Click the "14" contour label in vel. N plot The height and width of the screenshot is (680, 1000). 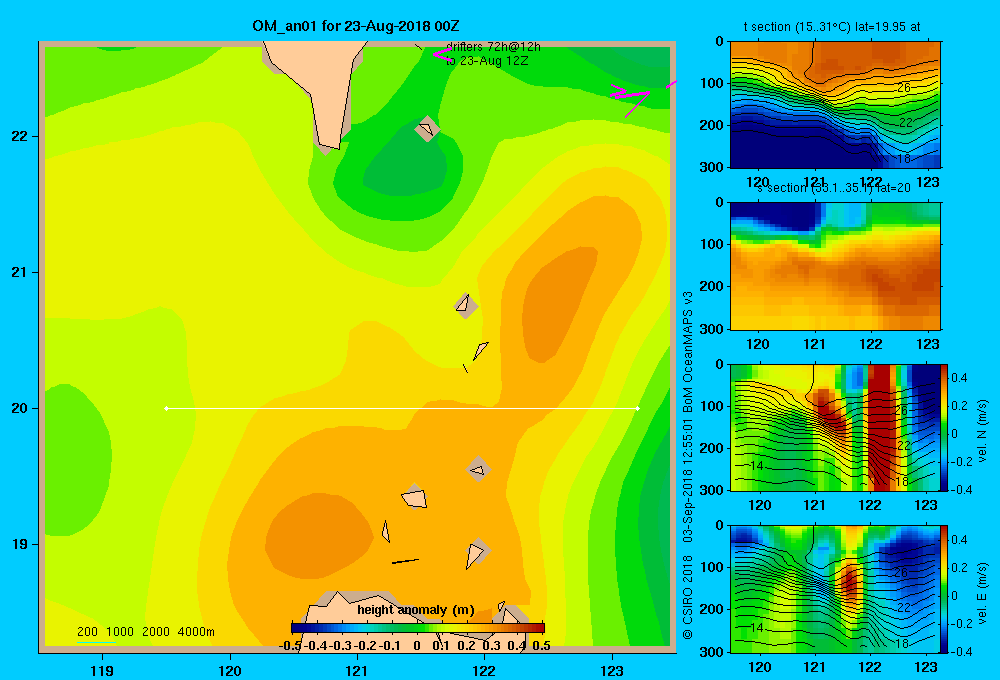point(756,466)
